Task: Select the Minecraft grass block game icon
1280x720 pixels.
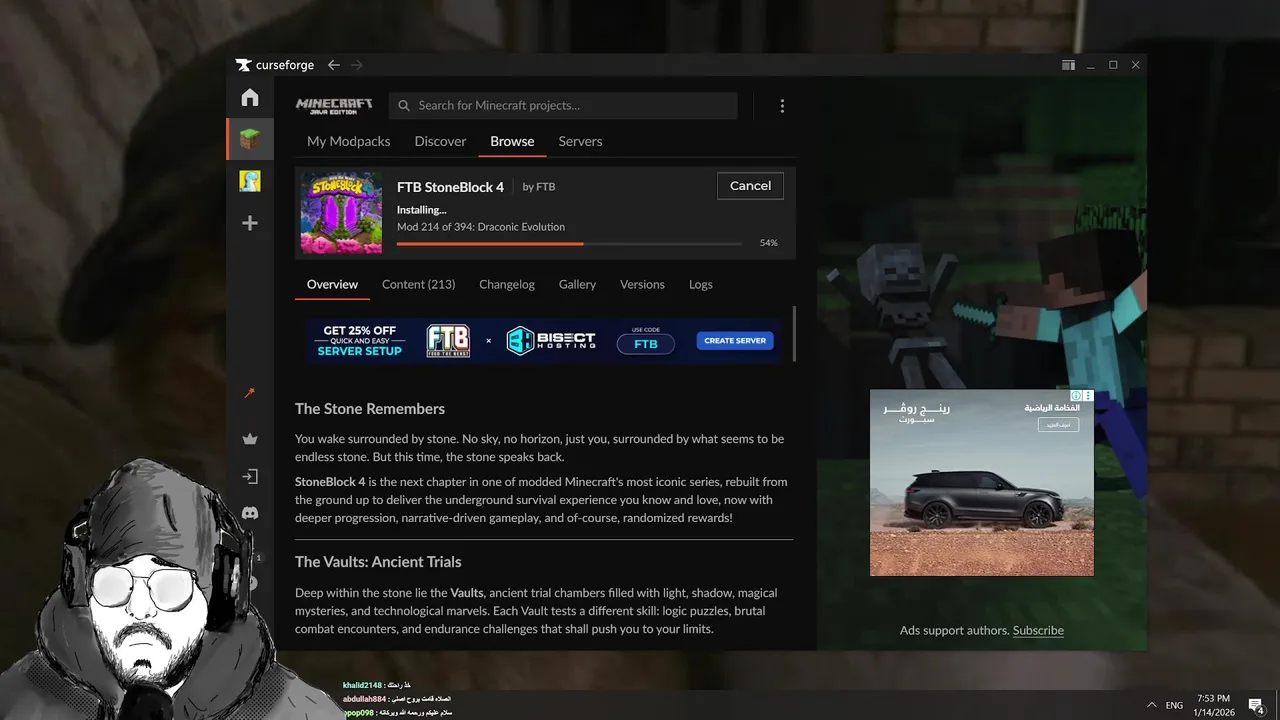Action: click(x=250, y=139)
